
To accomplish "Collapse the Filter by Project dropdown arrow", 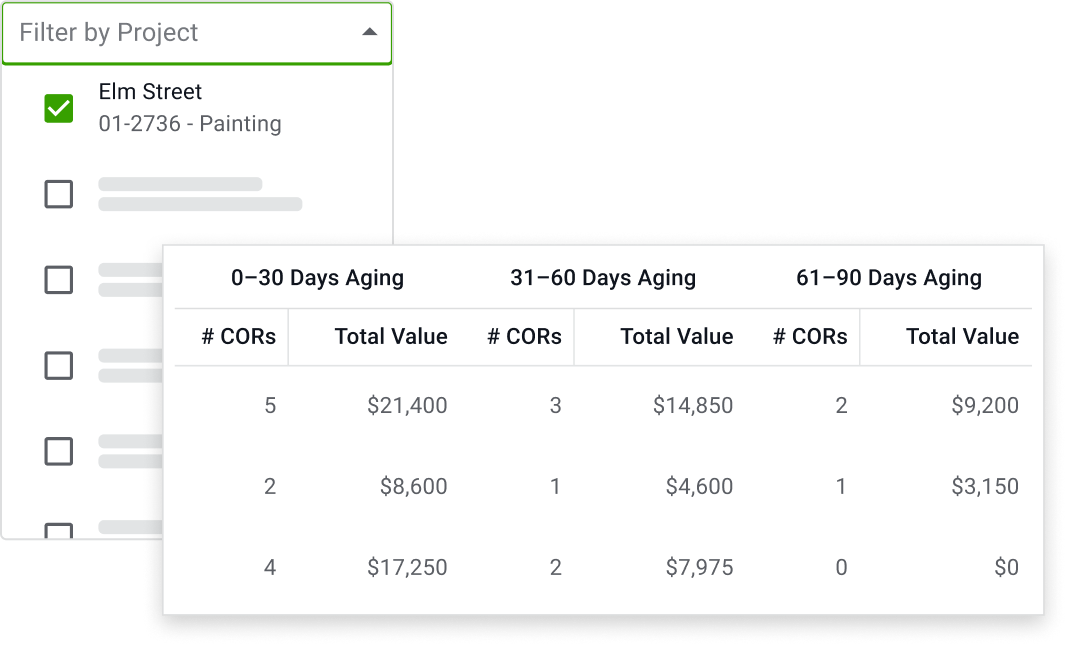I will (x=369, y=33).
